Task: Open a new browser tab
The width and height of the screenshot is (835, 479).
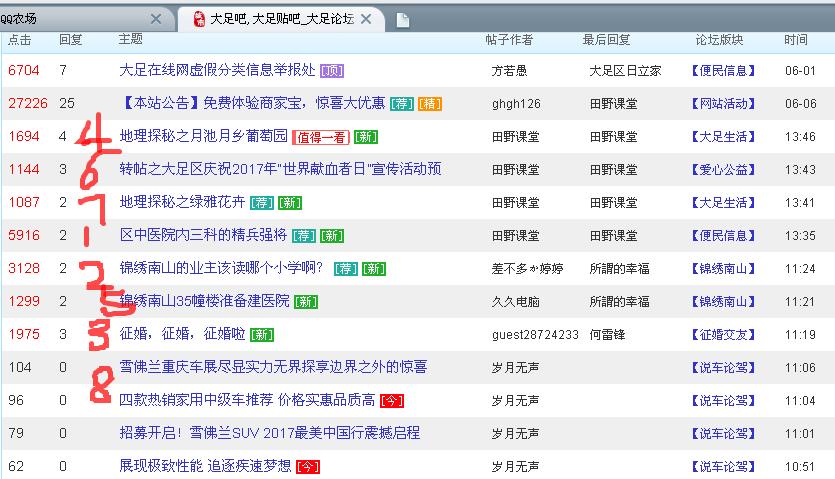Action: pos(403,20)
